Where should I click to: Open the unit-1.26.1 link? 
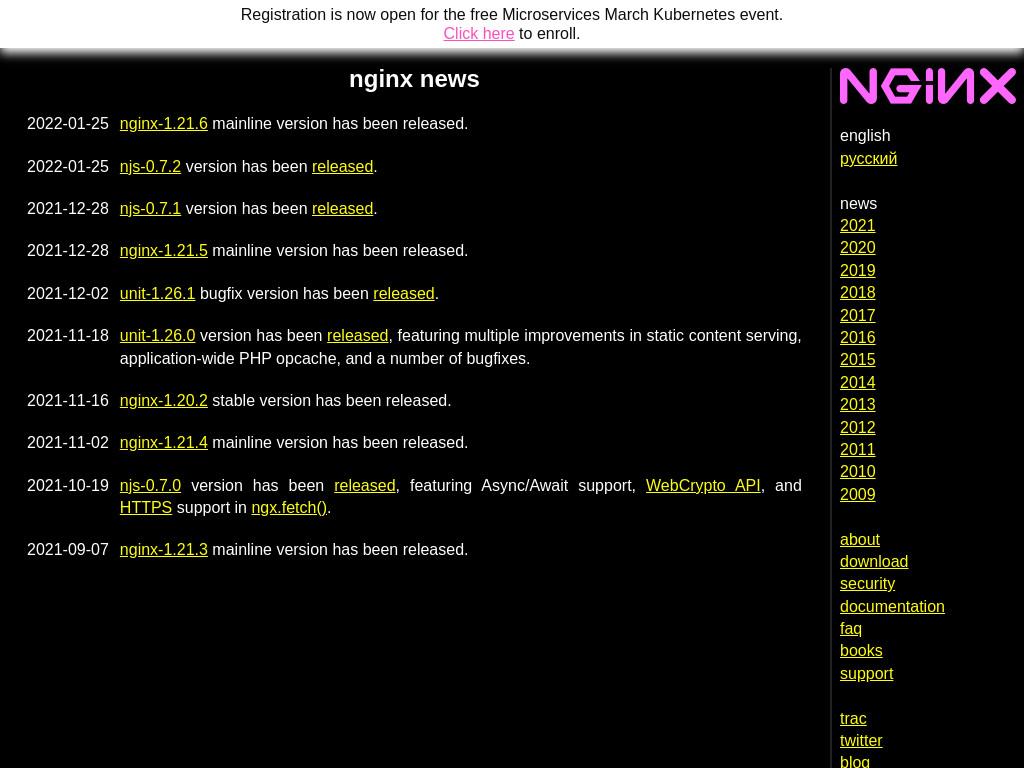click(157, 293)
